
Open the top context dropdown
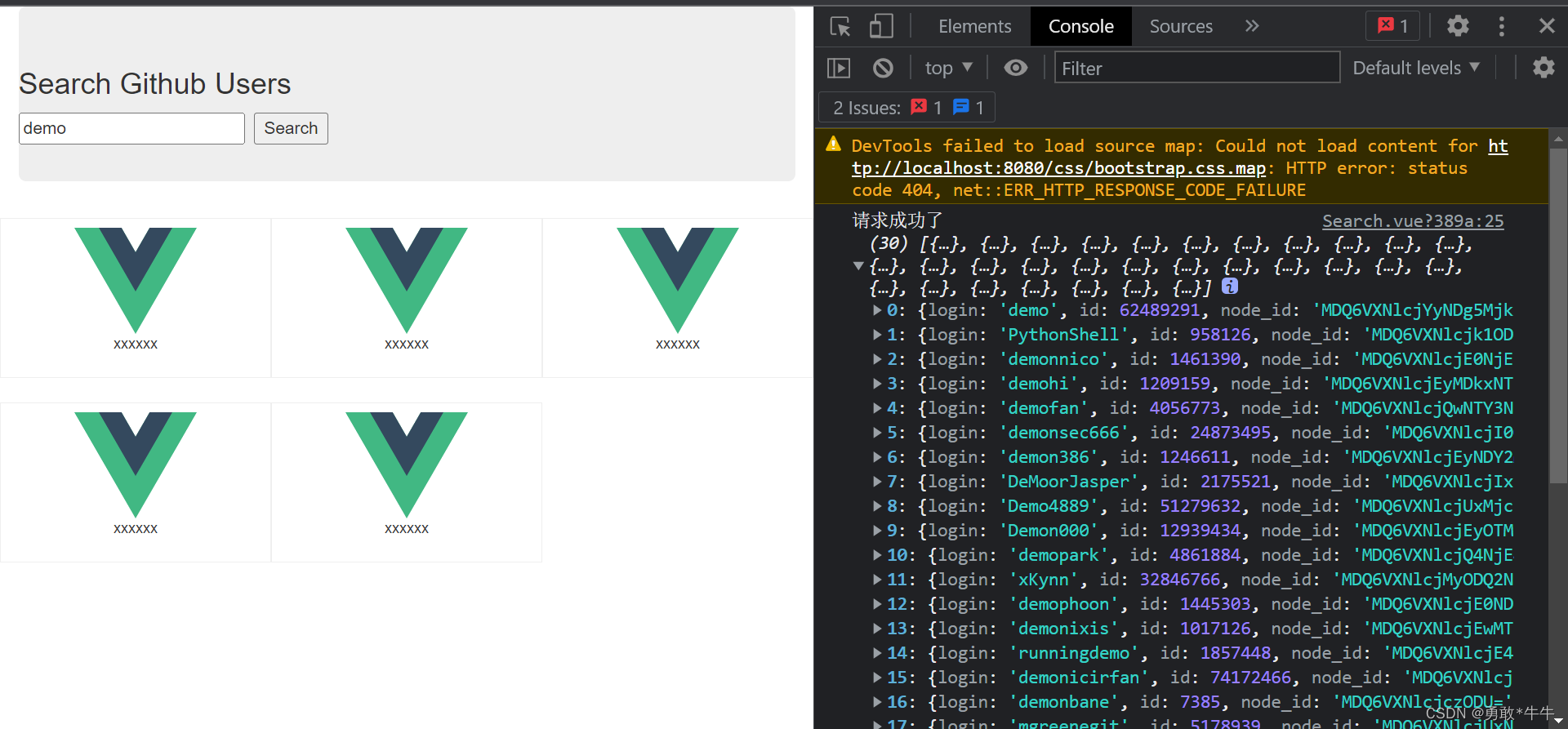tap(948, 68)
